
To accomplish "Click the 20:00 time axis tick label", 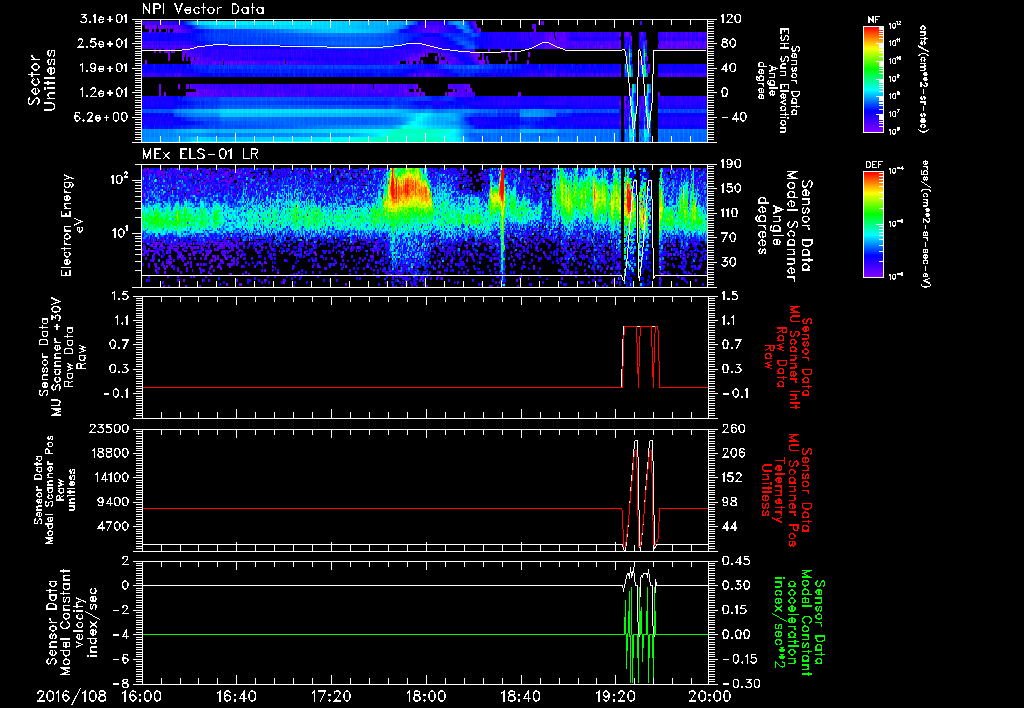I will coord(710,696).
